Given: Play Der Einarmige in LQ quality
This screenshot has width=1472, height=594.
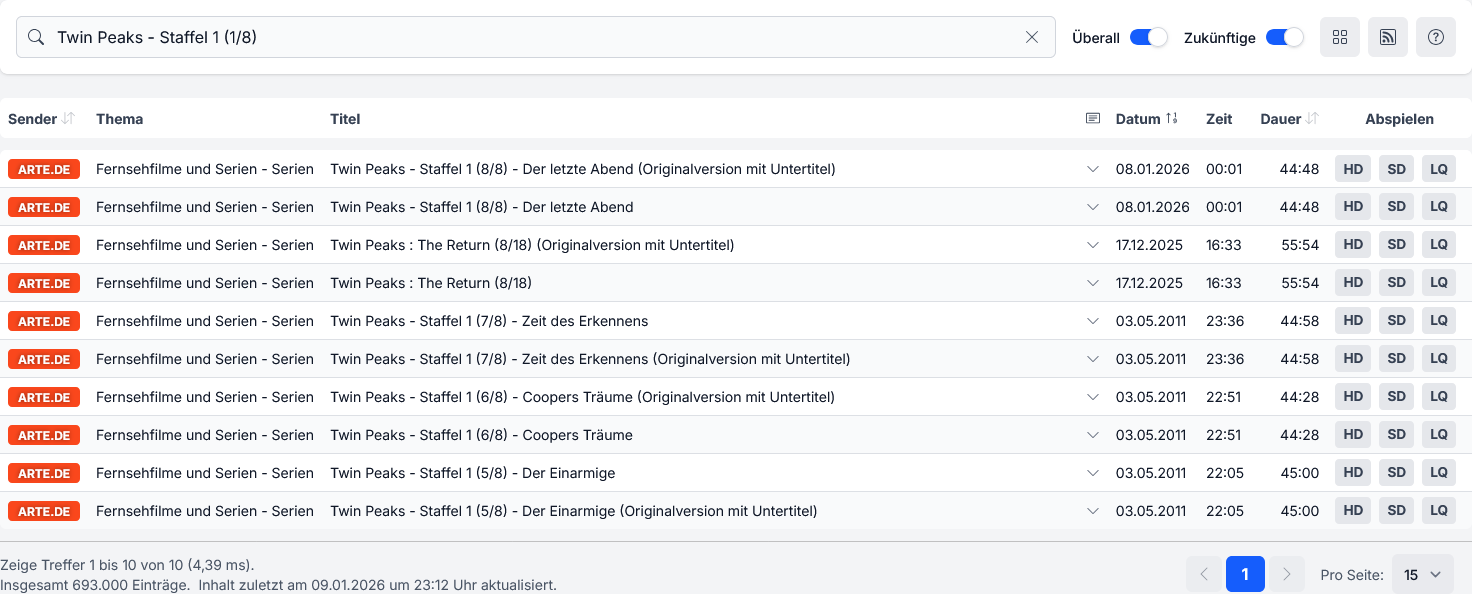Looking at the screenshot, I should pos(1439,473).
